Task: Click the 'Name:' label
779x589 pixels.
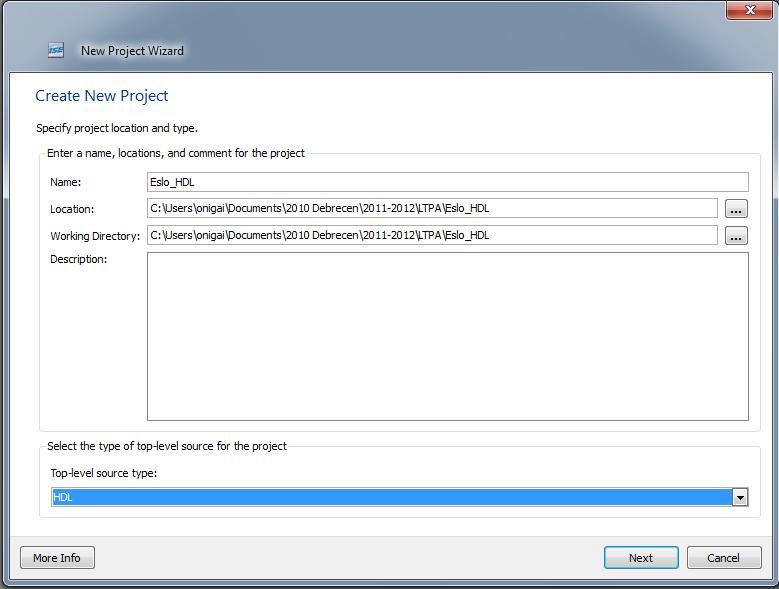Action: [x=66, y=182]
